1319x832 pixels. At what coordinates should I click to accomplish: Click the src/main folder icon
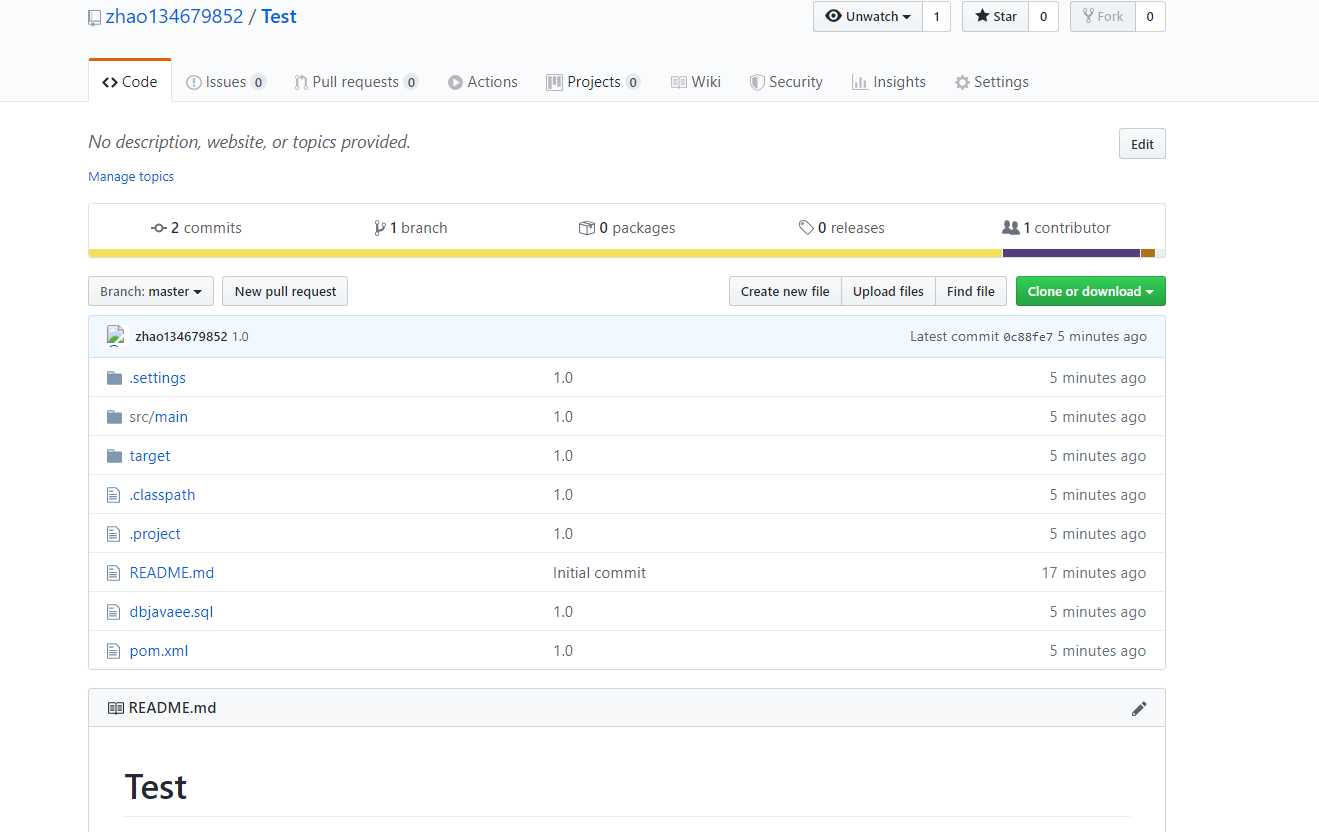click(114, 417)
